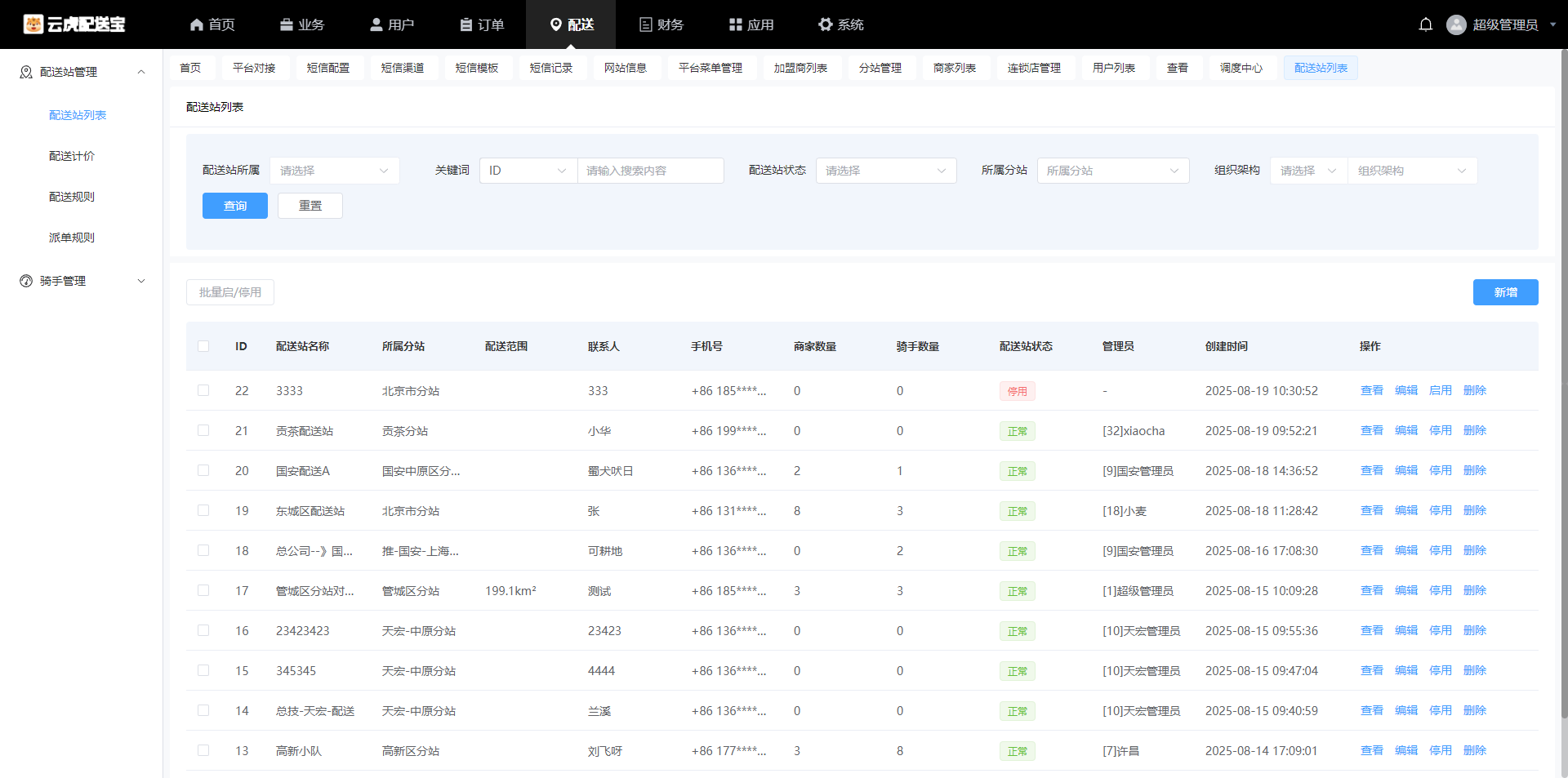Focus the keyword search input field
This screenshot has height=778, width=1568.
pos(650,171)
